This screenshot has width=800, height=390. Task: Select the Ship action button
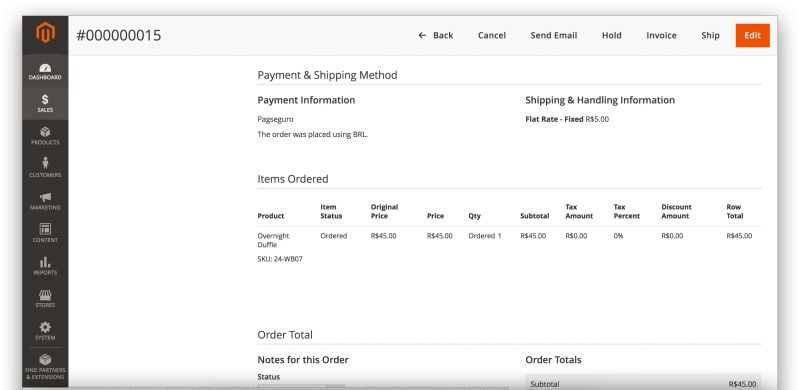(710, 35)
